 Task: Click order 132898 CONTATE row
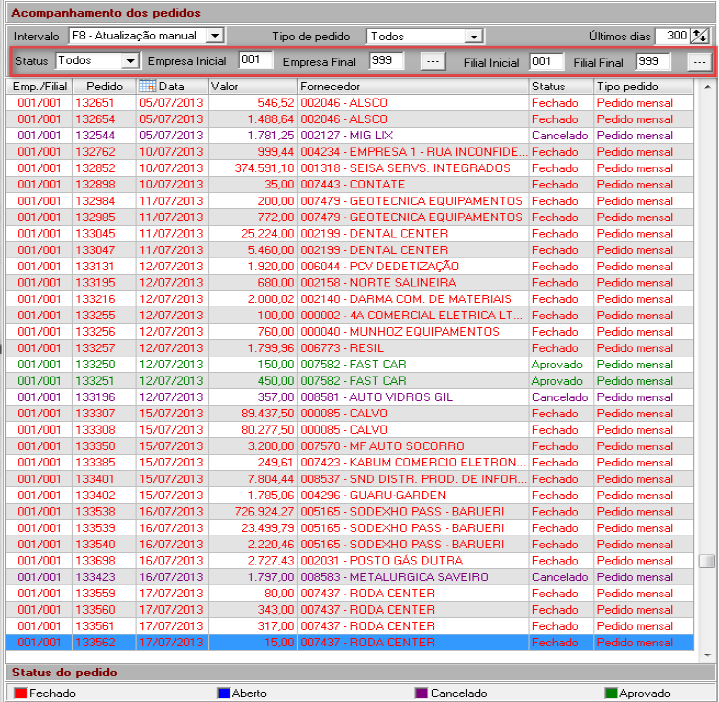[349, 184]
